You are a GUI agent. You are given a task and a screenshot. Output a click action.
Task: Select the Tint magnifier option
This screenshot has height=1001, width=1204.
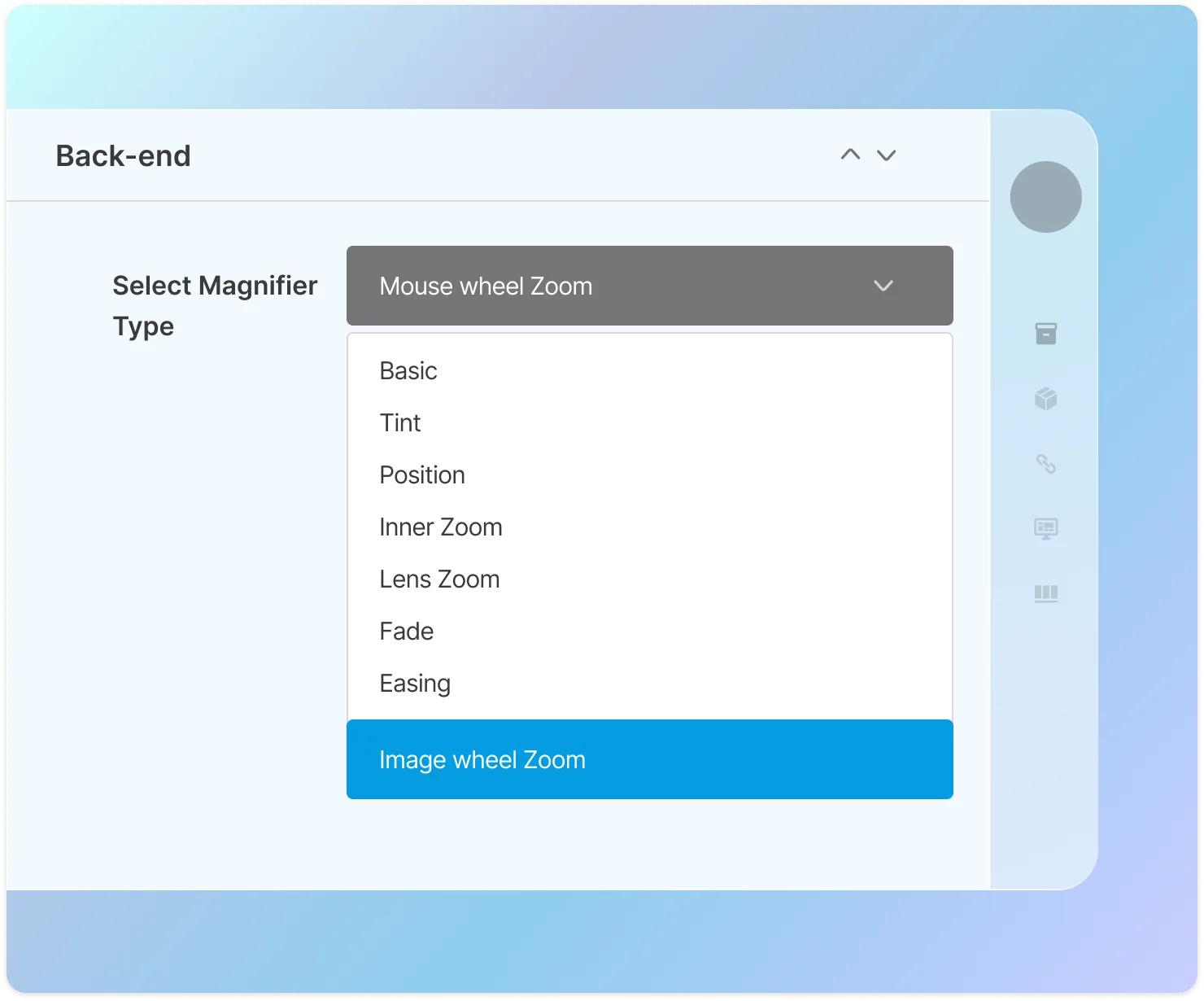[400, 423]
